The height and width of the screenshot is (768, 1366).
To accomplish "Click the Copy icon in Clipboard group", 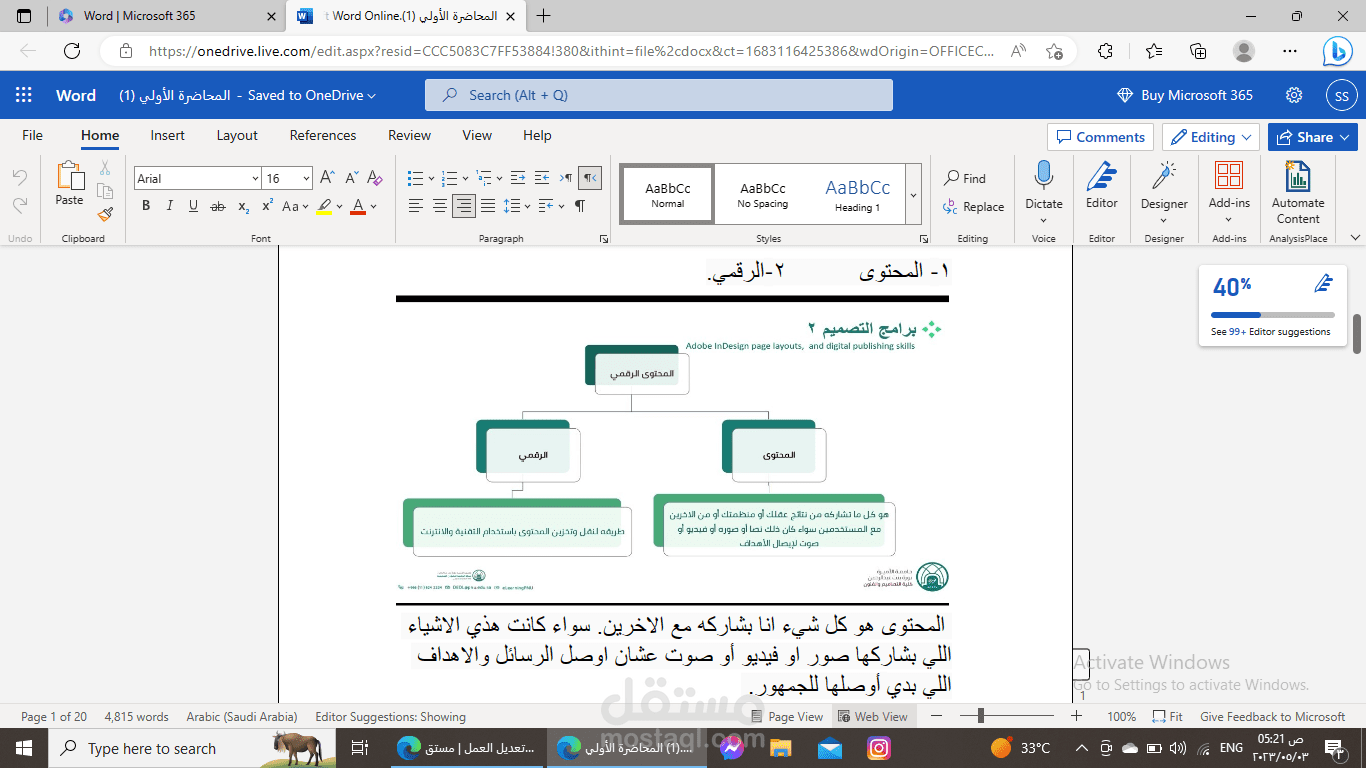I will click(105, 191).
